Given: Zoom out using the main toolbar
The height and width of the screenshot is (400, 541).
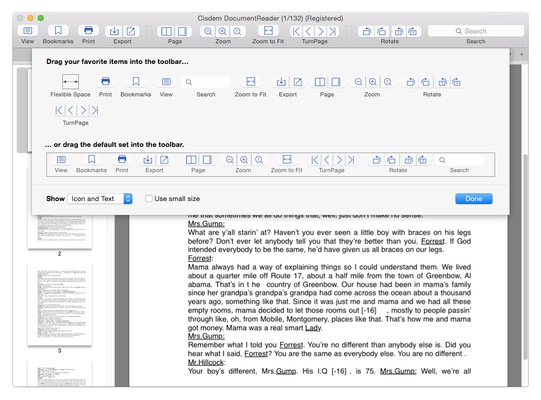Looking at the screenshot, I should pyautogui.click(x=208, y=31).
